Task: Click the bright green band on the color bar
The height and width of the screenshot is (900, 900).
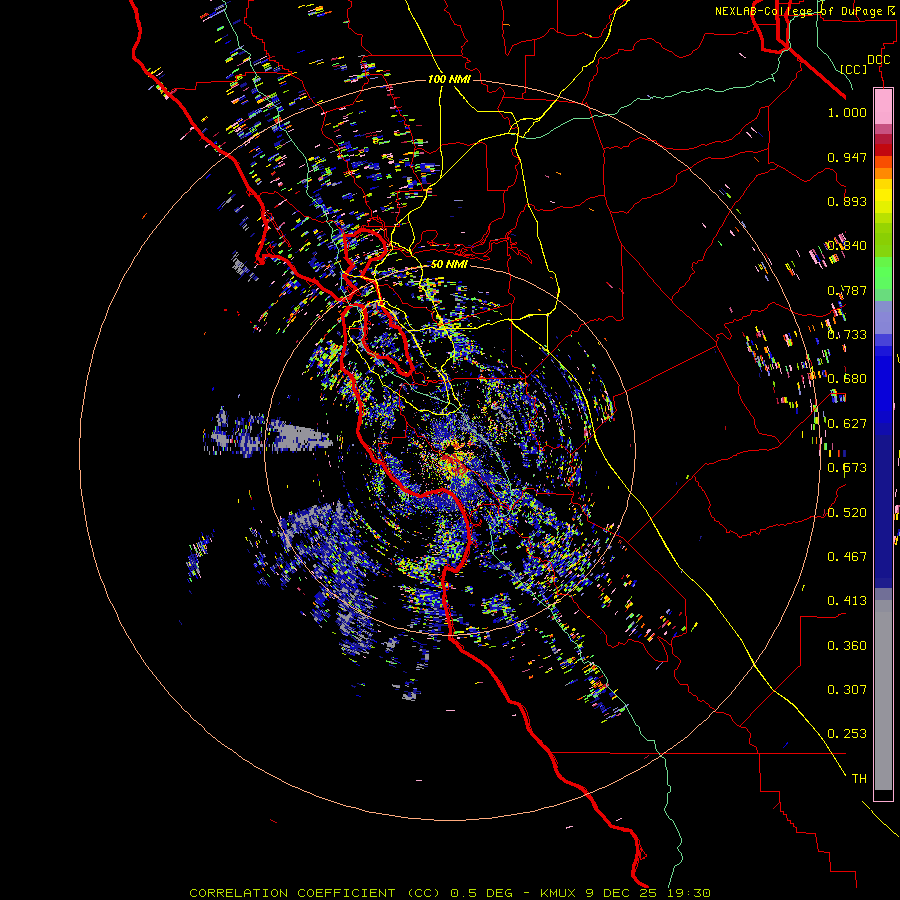Action: coord(883,273)
